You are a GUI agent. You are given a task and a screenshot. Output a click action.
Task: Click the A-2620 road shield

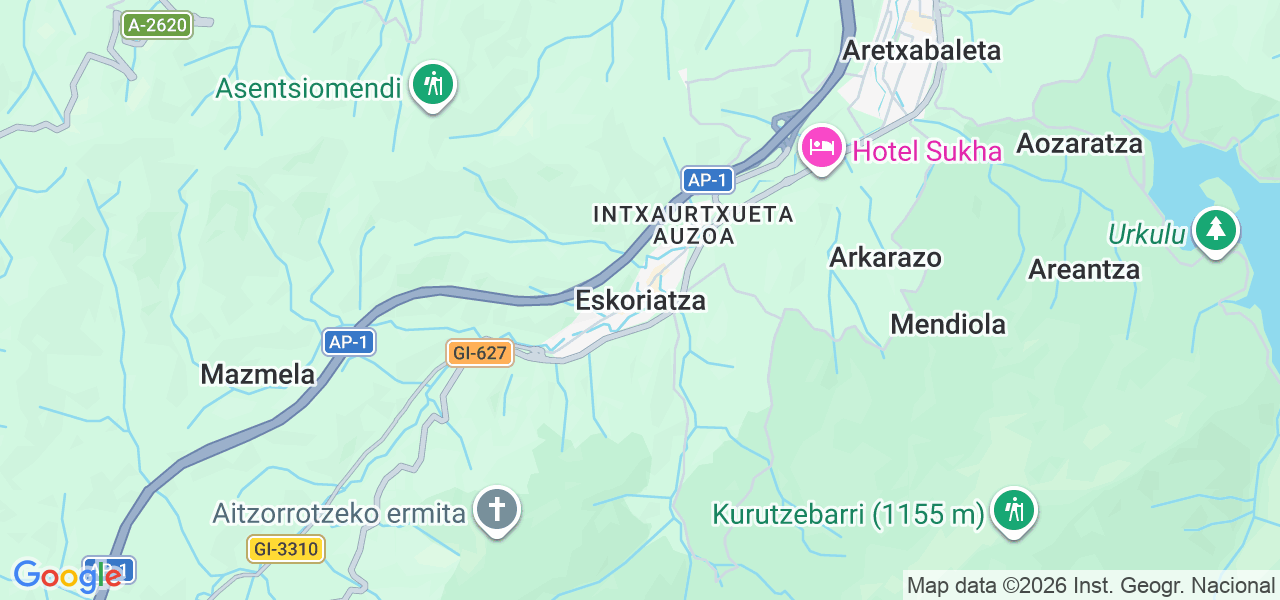click(157, 25)
